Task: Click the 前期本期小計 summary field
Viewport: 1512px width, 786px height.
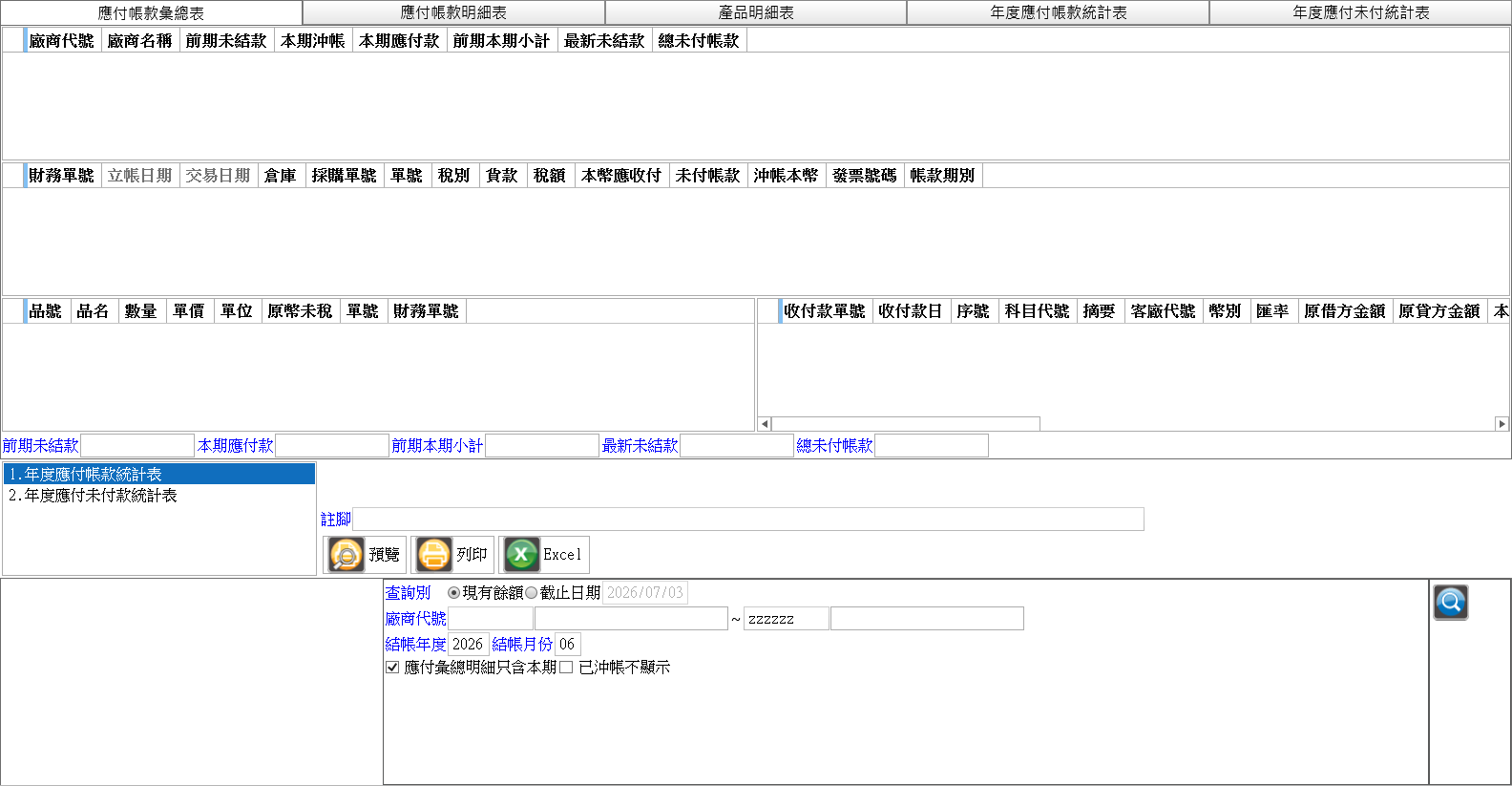Action: coord(542,446)
